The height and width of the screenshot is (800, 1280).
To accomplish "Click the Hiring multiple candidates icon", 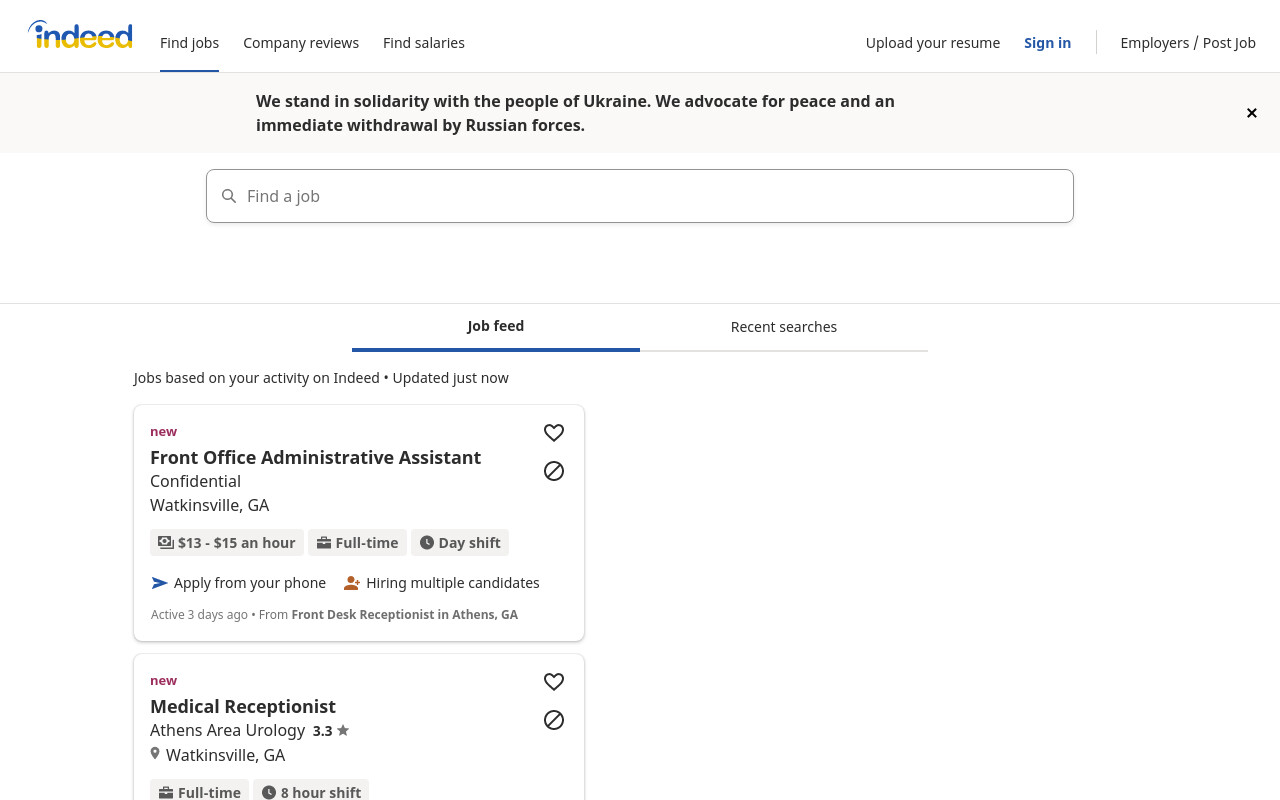I will point(352,583).
